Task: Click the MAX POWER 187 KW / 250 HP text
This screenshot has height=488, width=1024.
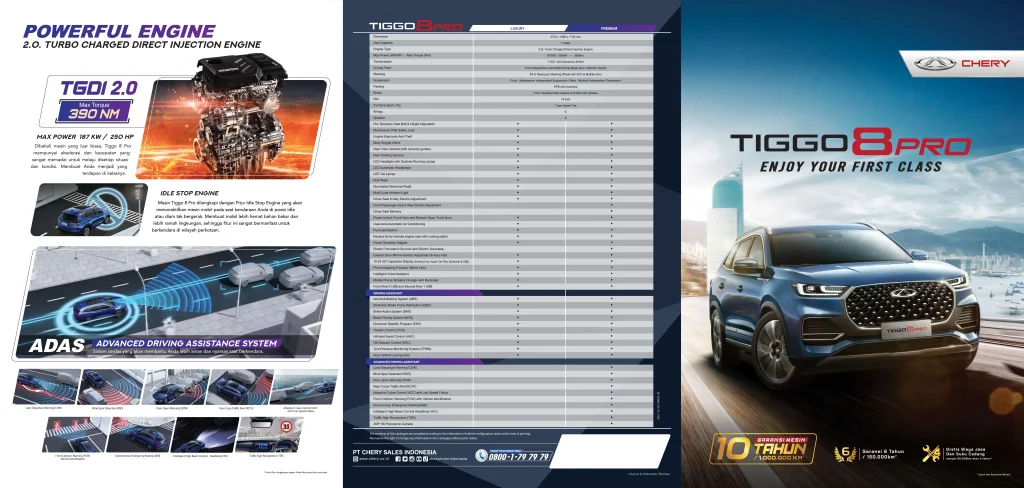Action: coord(86,137)
